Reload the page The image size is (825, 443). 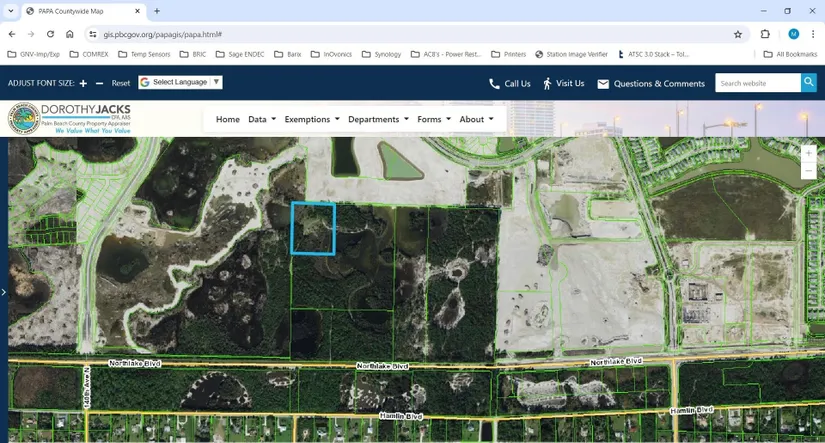49,34
